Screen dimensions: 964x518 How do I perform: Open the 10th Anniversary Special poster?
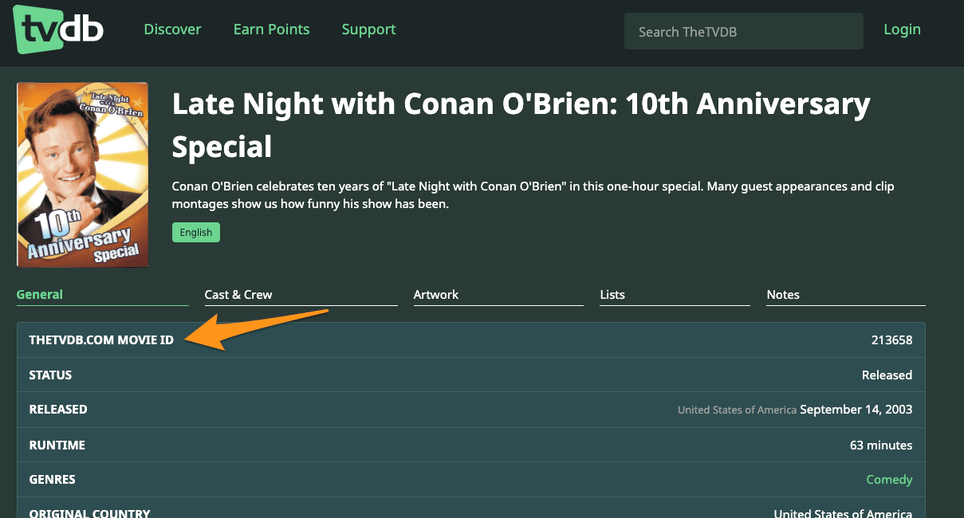(82, 175)
